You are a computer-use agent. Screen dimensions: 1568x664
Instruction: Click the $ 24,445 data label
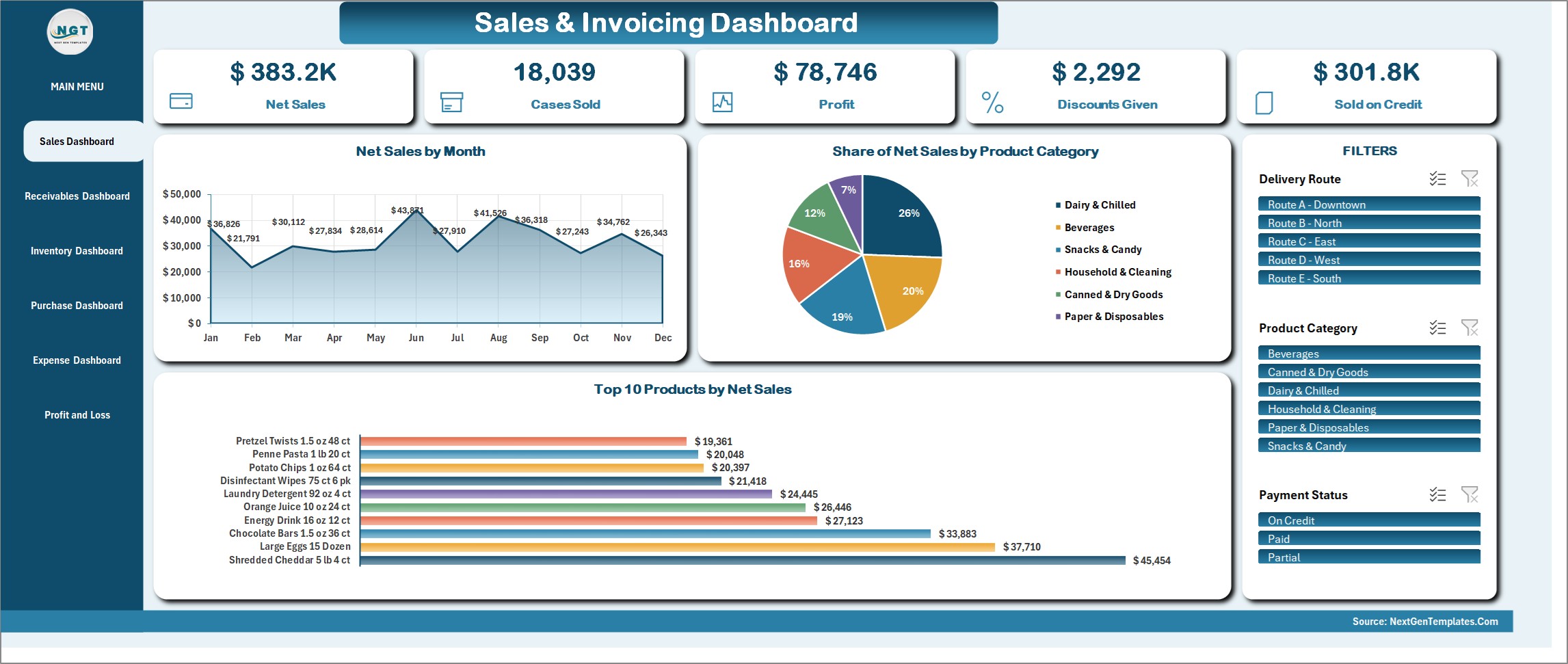799,494
